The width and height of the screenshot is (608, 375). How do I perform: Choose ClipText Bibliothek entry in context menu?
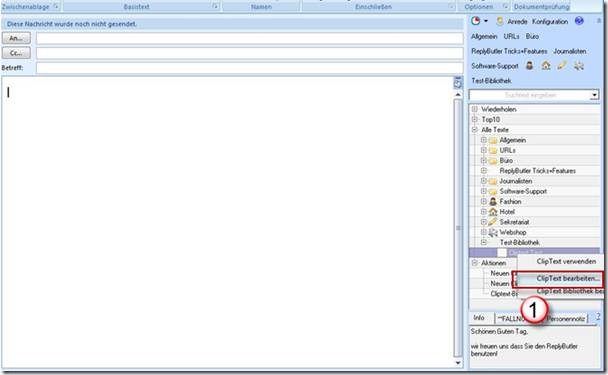570,291
